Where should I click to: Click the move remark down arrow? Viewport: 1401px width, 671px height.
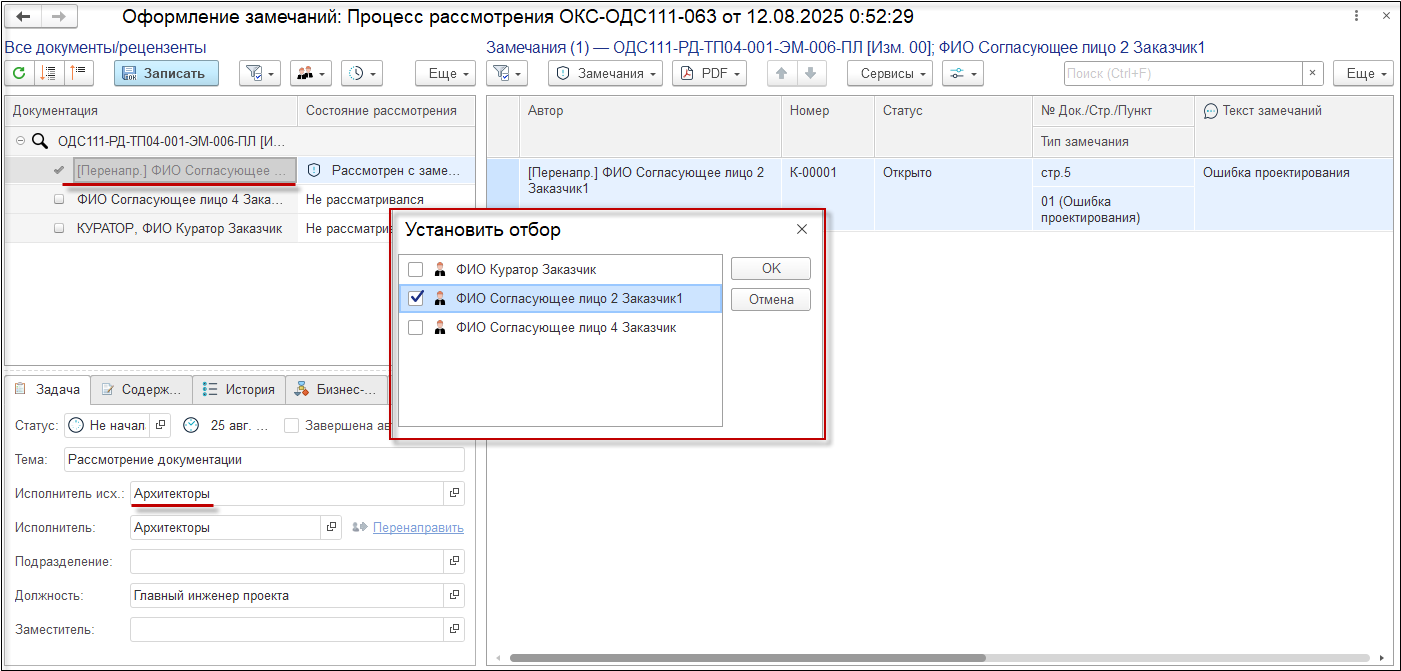tap(810, 73)
